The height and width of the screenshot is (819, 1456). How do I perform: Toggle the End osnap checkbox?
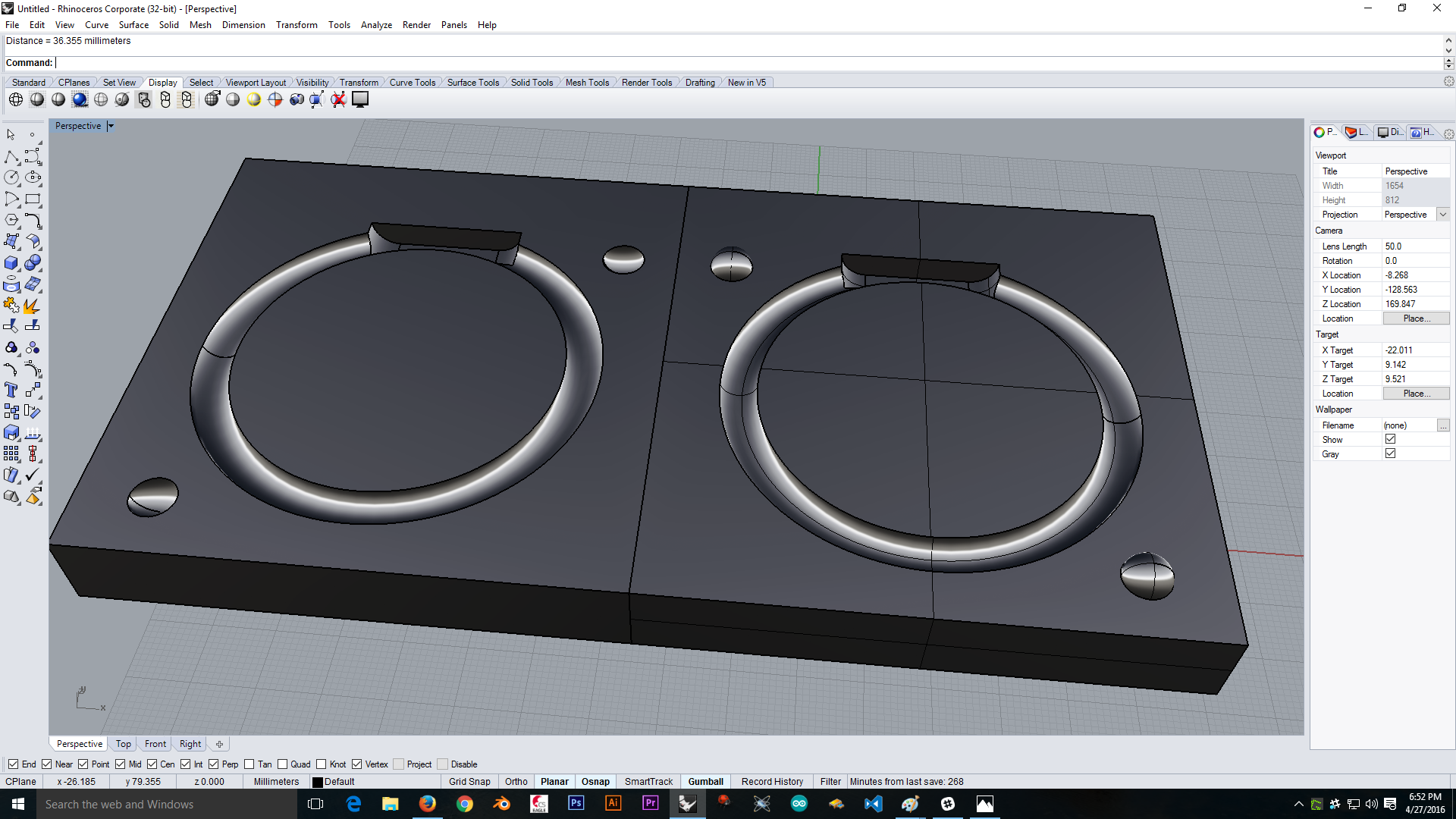pyautogui.click(x=13, y=764)
